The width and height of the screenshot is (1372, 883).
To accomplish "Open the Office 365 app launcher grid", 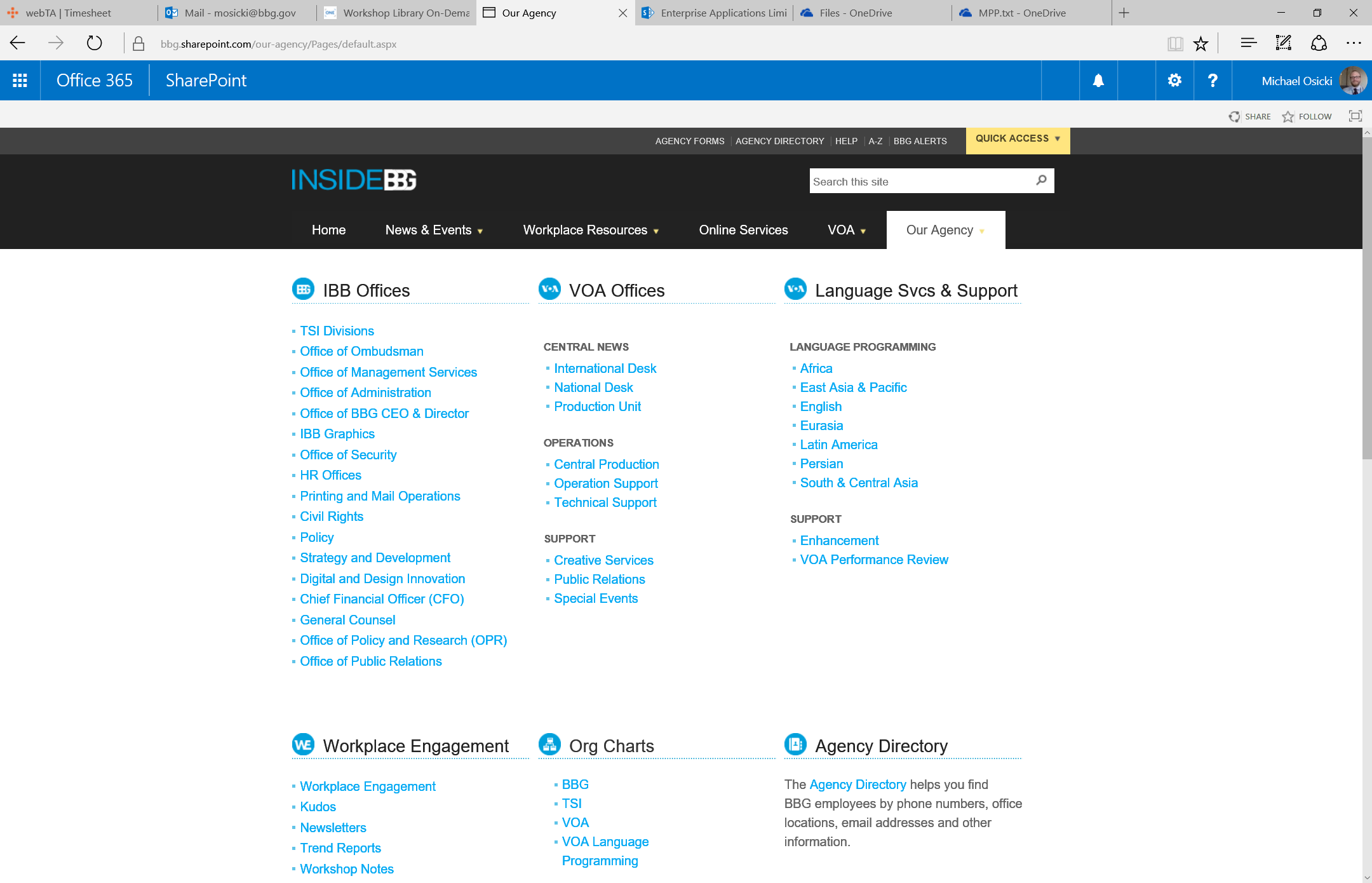I will 20,81.
